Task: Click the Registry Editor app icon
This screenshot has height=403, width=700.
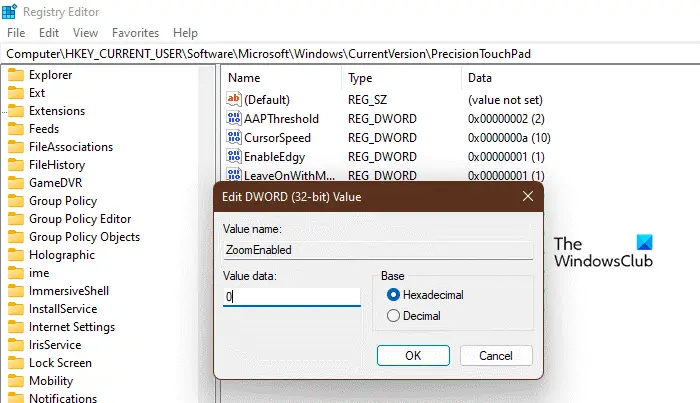Action: click(9, 12)
